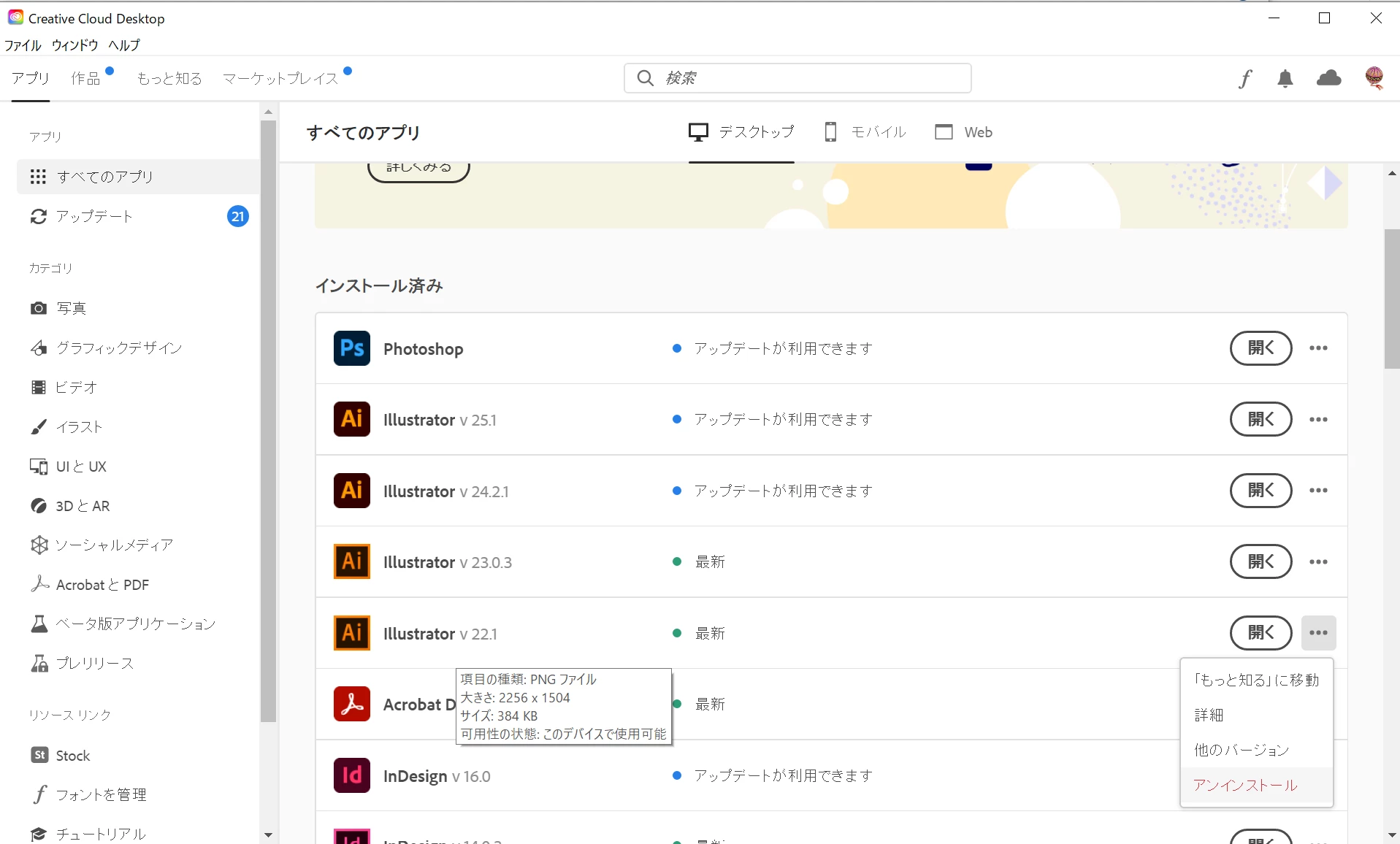1400x844 pixels.
Task: Click the InDesign v 16.0 icon
Action: pyautogui.click(x=351, y=775)
